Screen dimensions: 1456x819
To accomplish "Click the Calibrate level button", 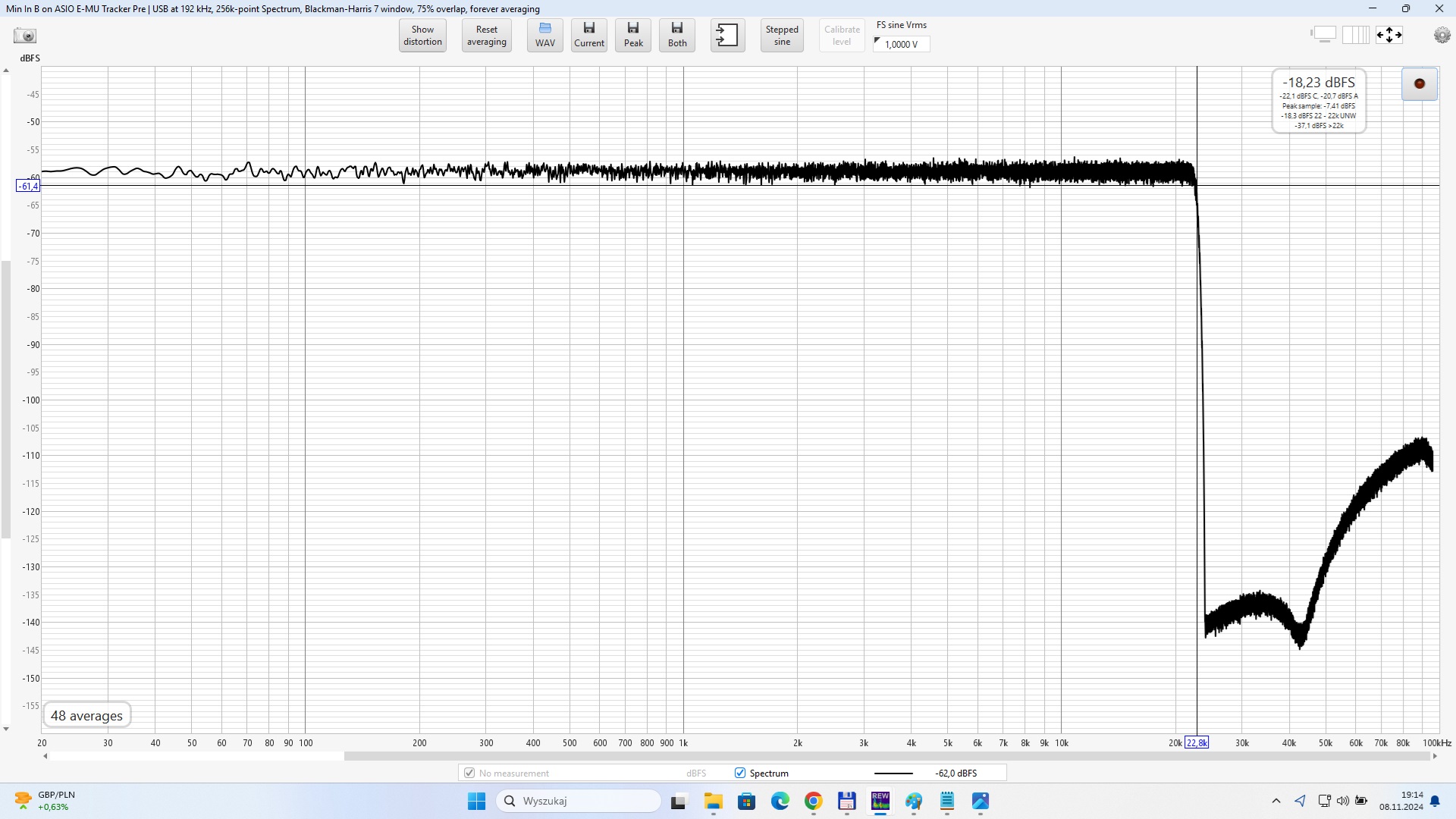I will [x=842, y=36].
